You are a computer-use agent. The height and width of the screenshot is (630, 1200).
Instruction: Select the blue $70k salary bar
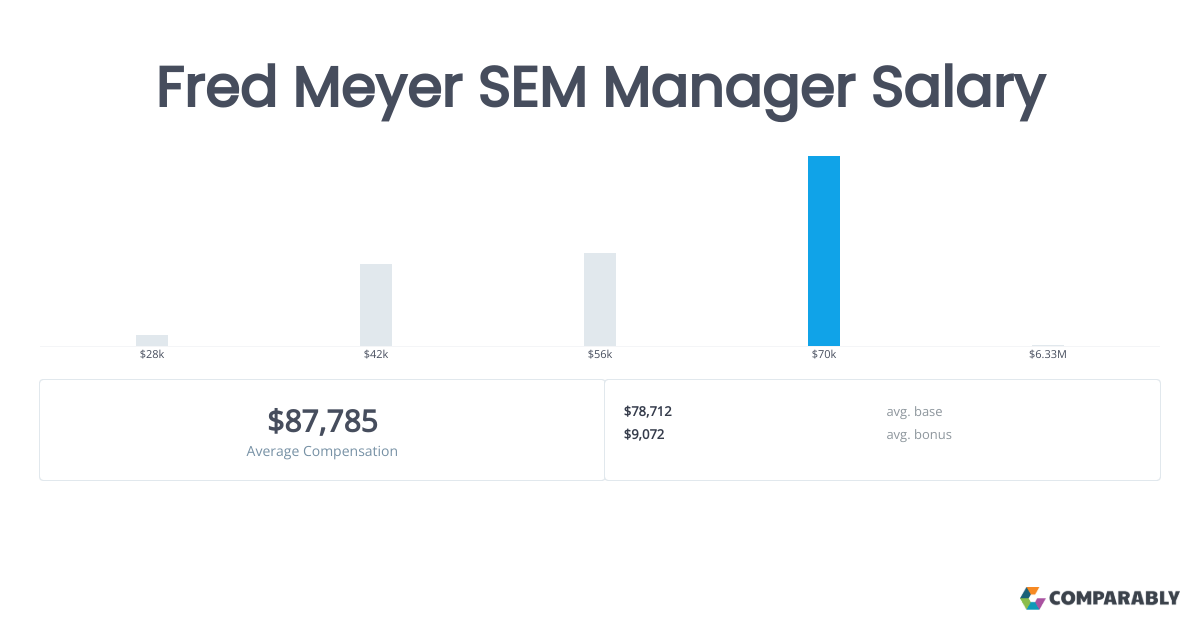pyautogui.click(x=824, y=251)
